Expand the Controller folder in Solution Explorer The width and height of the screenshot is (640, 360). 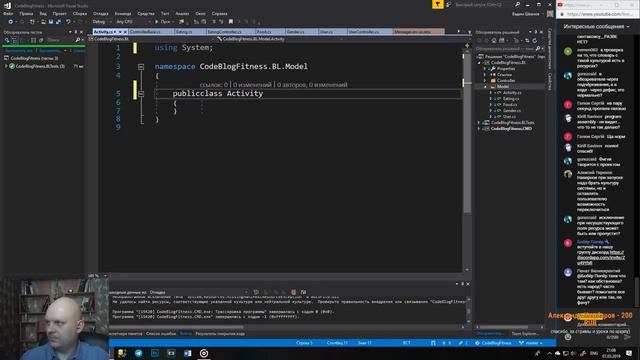[485, 80]
